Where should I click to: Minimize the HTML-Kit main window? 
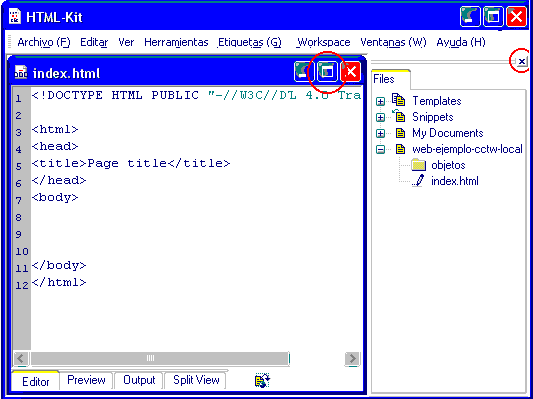470,16
